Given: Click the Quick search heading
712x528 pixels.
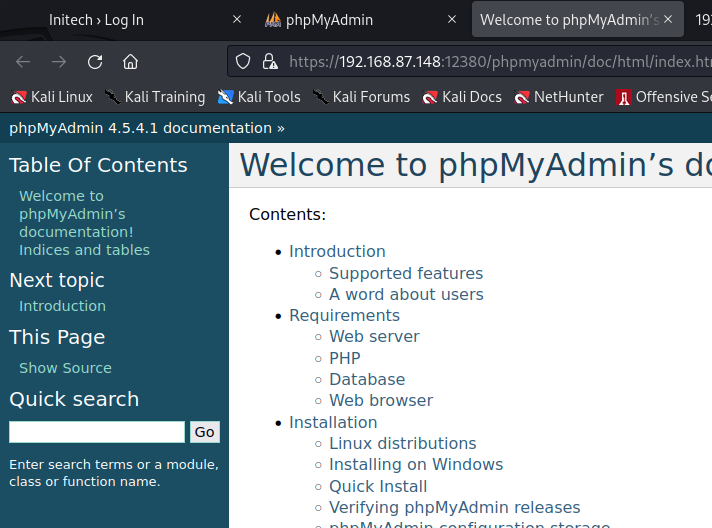Looking at the screenshot, I should pos(74,400).
